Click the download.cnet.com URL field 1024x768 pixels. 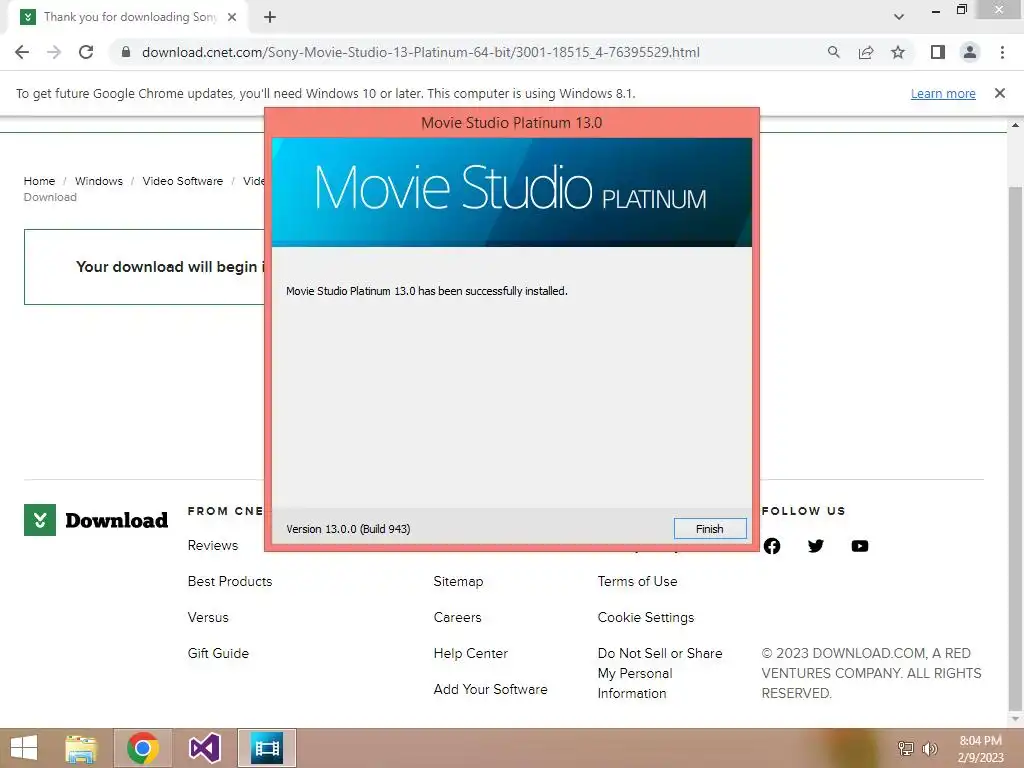tap(420, 52)
